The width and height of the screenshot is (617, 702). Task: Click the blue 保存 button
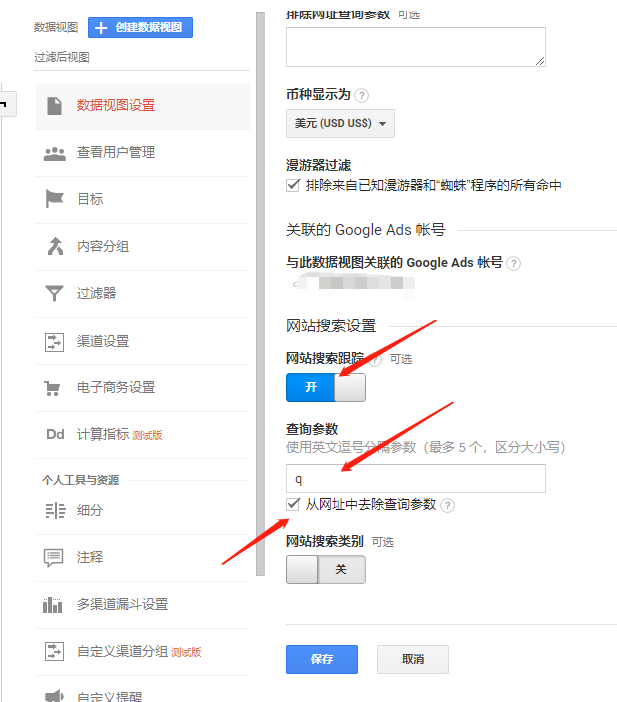322,659
